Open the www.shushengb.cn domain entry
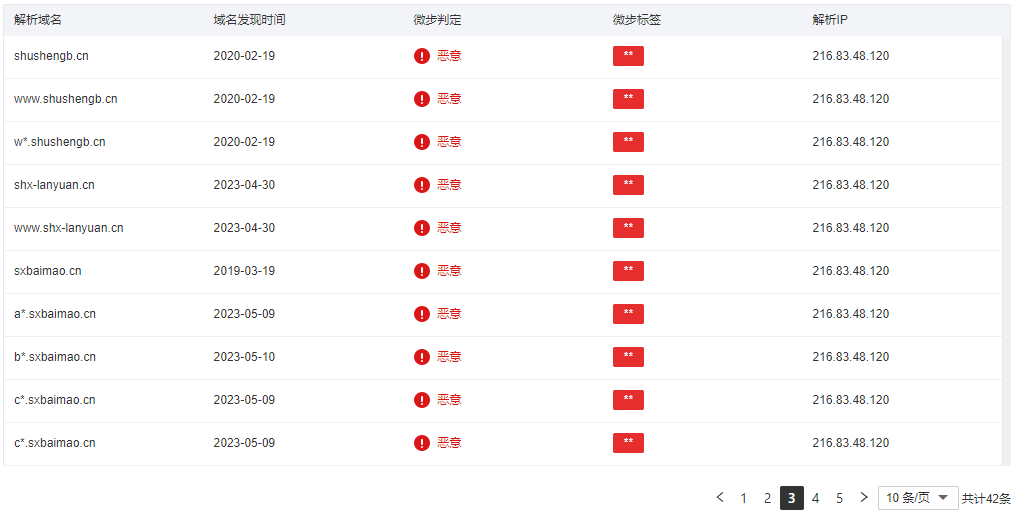 (66, 99)
